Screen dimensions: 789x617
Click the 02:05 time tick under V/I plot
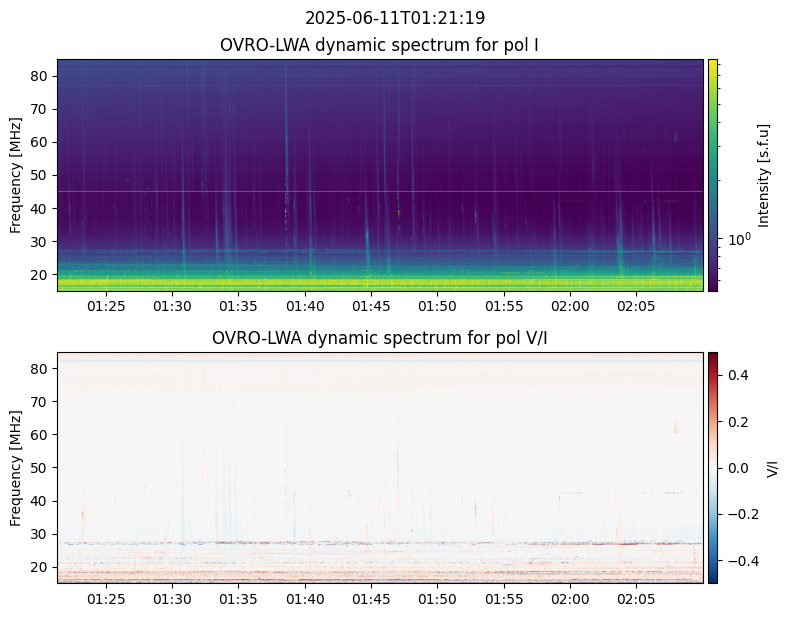click(636, 598)
